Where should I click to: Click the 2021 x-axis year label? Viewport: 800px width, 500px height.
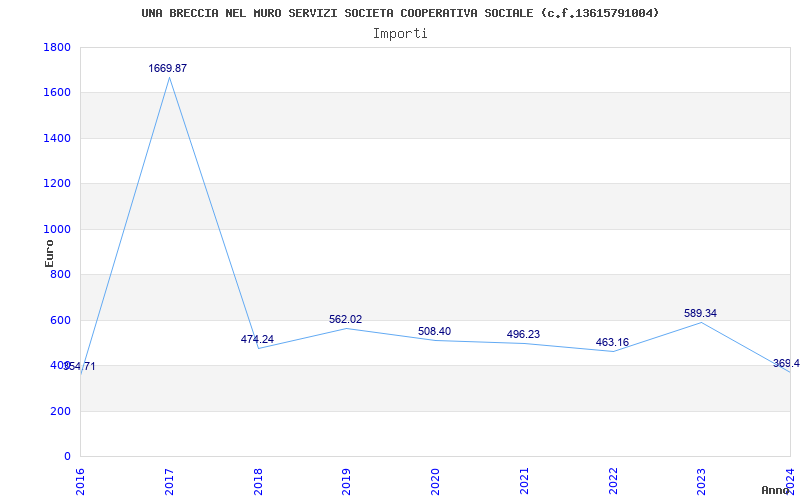[524, 482]
